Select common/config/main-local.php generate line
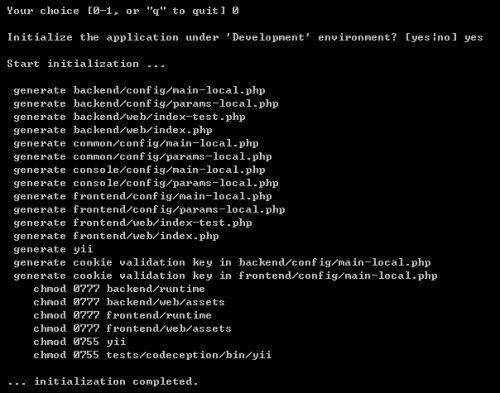This screenshot has width=500, height=393. point(136,143)
